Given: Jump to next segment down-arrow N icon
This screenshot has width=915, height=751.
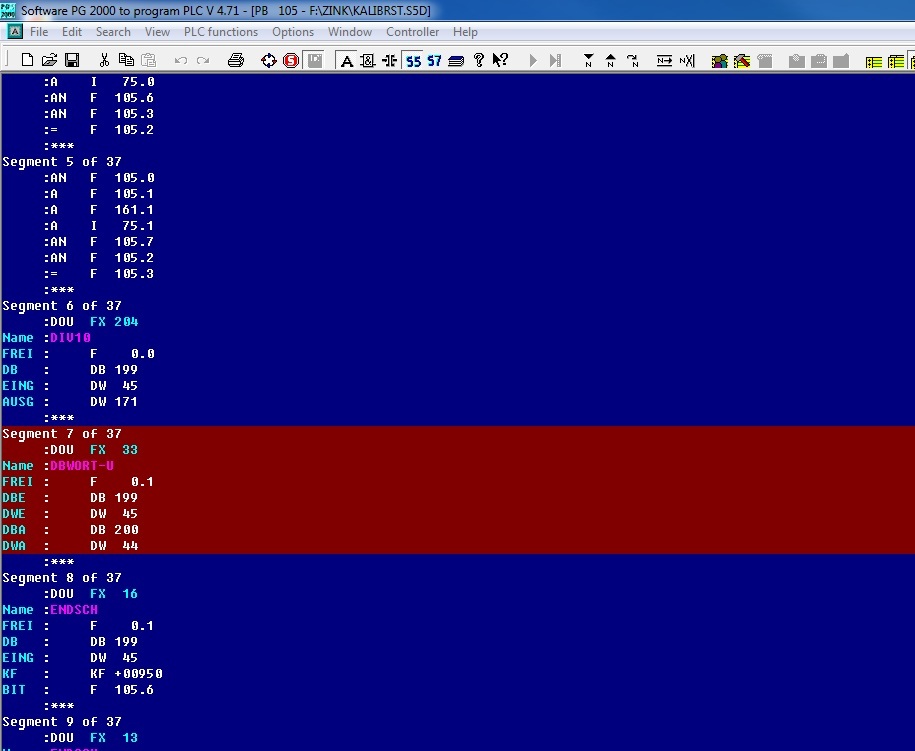Looking at the screenshot, I should 588,60.
